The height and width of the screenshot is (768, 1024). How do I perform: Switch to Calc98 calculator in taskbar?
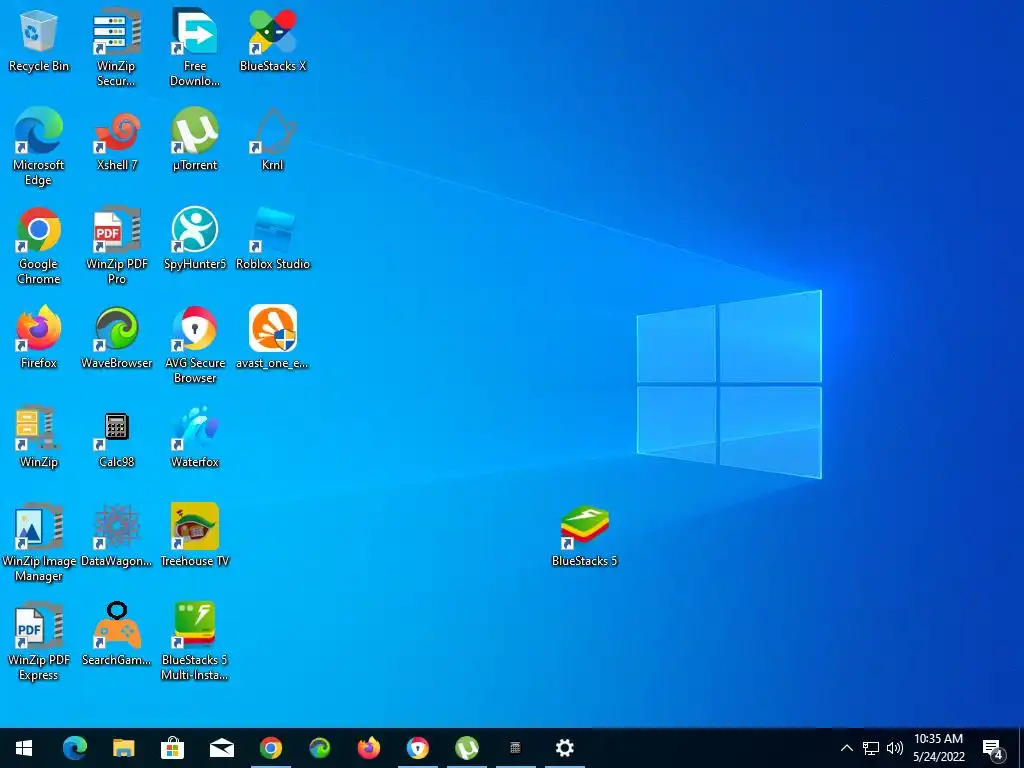[515, 748]
